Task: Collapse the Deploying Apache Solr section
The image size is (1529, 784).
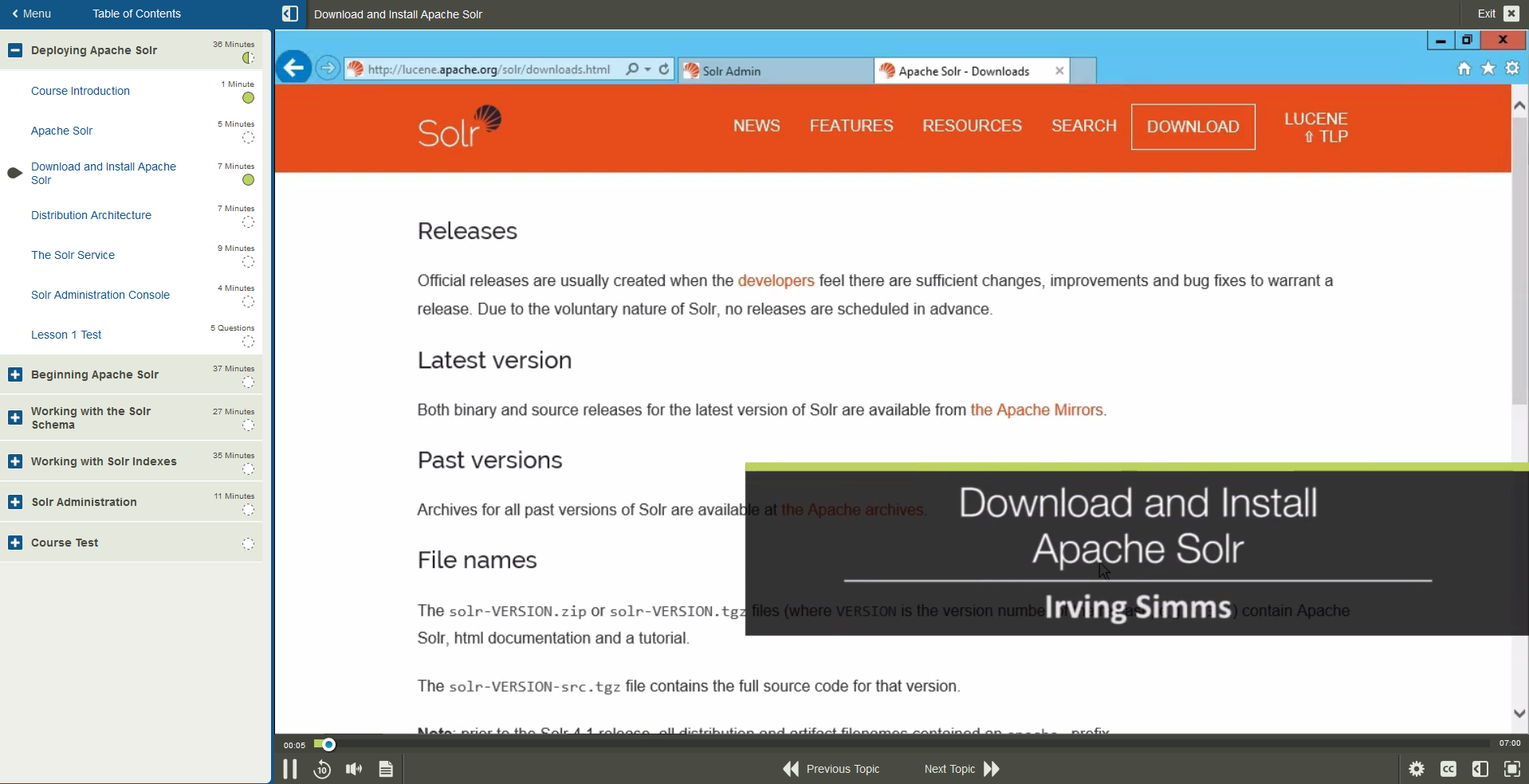Action: coord(14,50)
